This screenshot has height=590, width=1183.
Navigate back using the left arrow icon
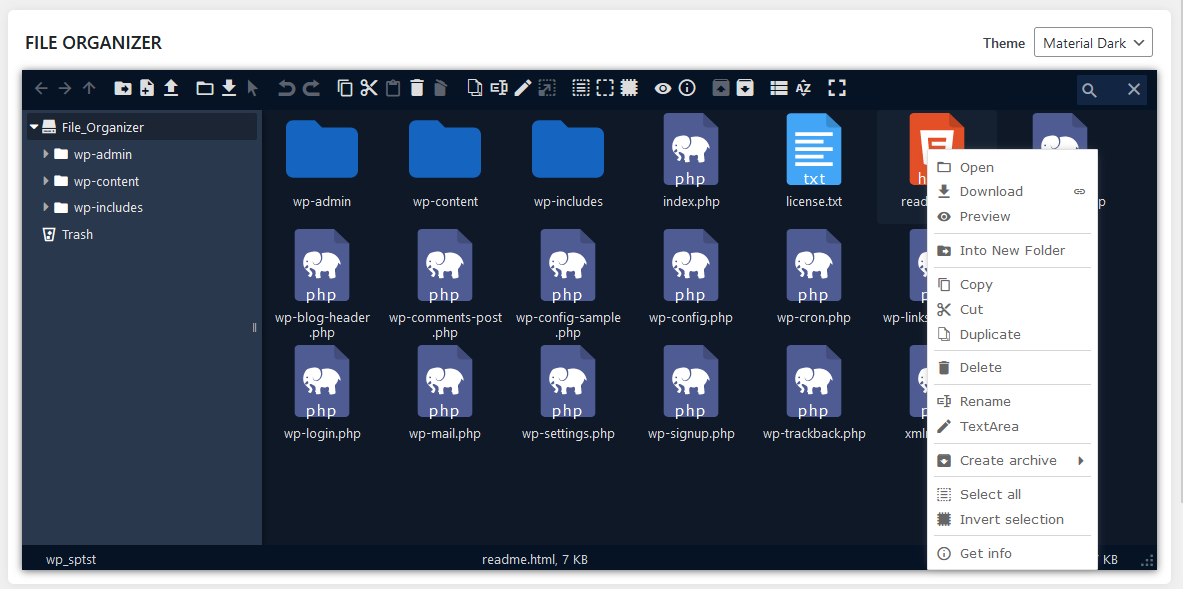(x=41, y=88)
